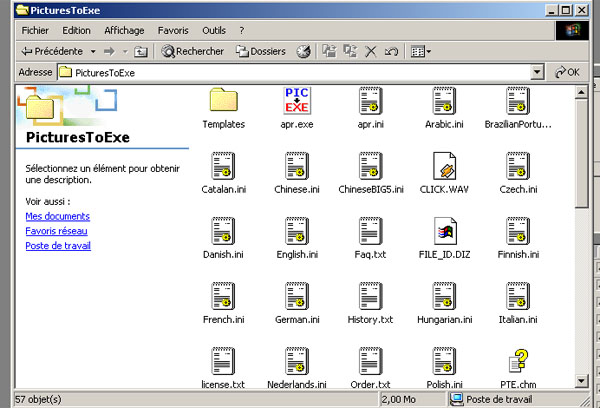
Task: Click the '57 objet(s)' status bar text
Action: [x=38, y=400]
